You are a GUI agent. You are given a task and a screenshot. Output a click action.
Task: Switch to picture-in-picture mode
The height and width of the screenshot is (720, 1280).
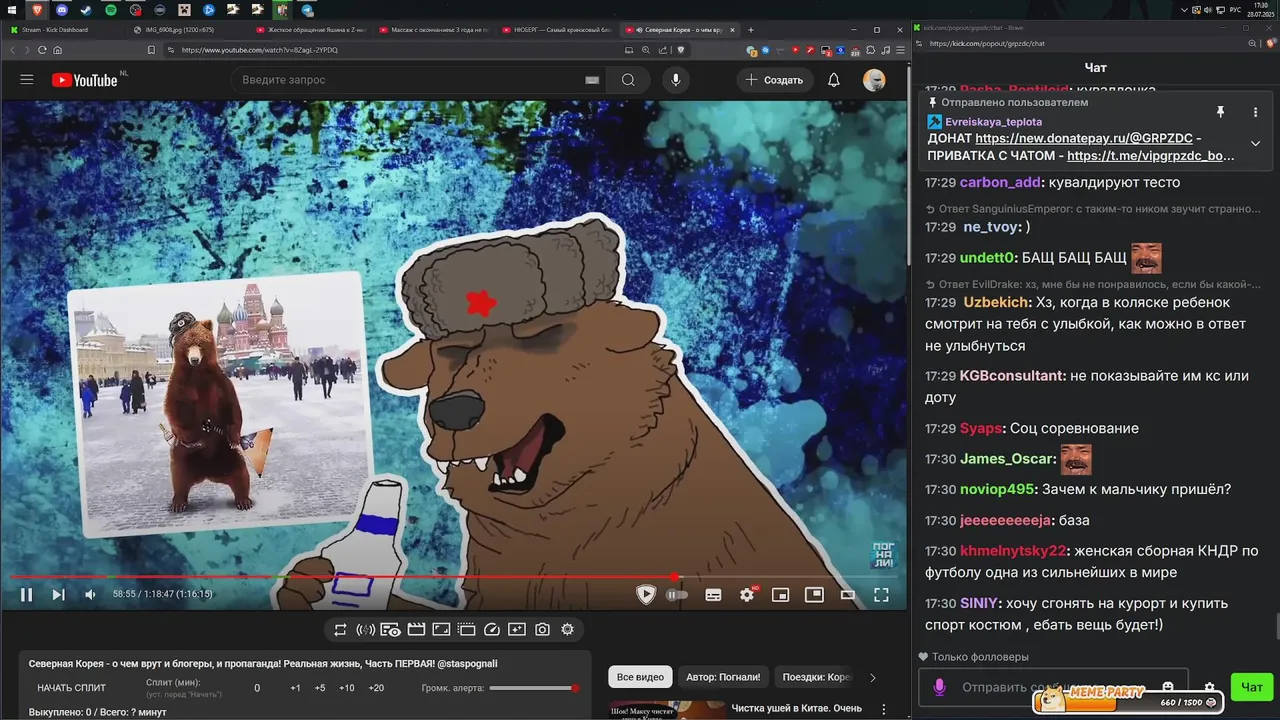click(814, 594)
